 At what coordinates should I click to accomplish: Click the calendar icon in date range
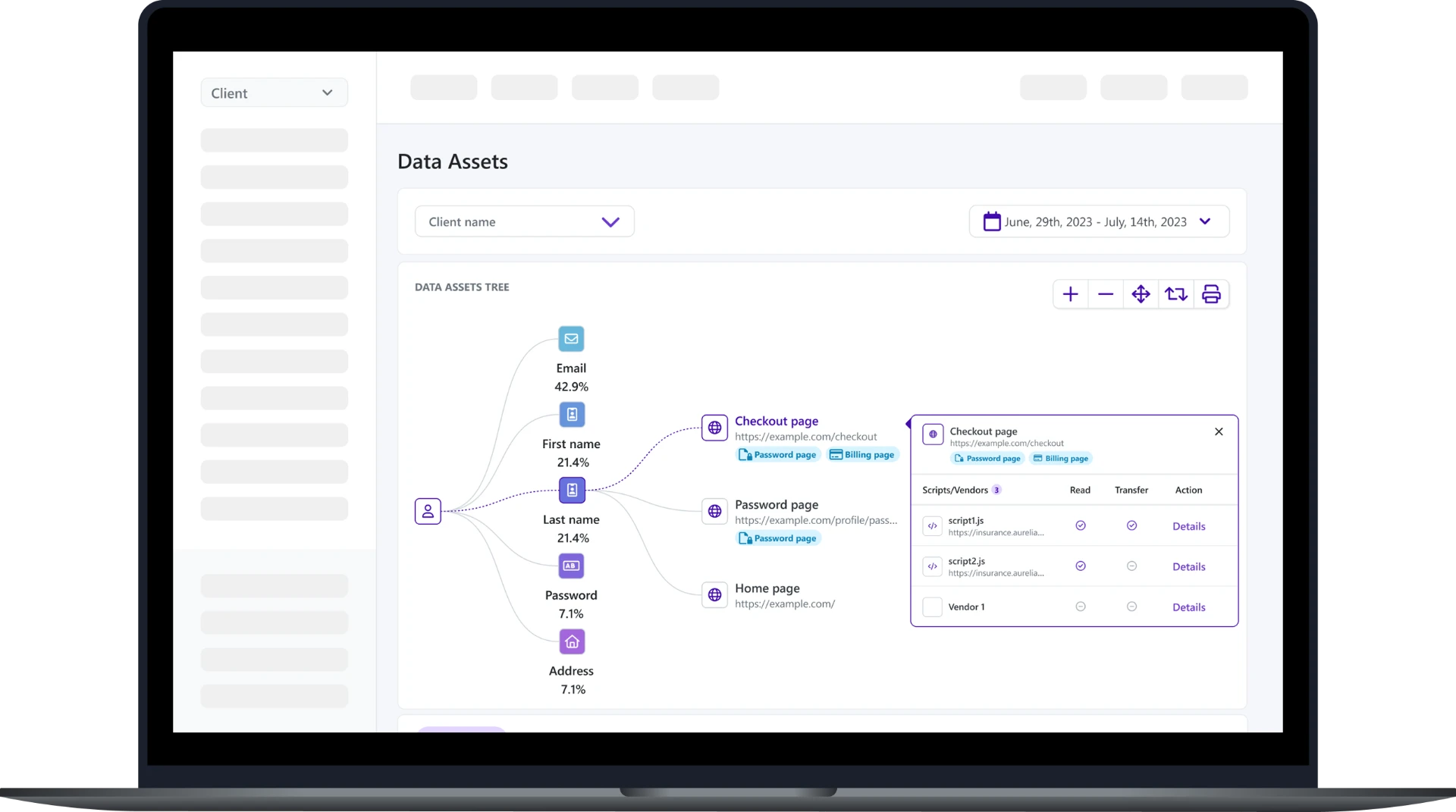992,221
